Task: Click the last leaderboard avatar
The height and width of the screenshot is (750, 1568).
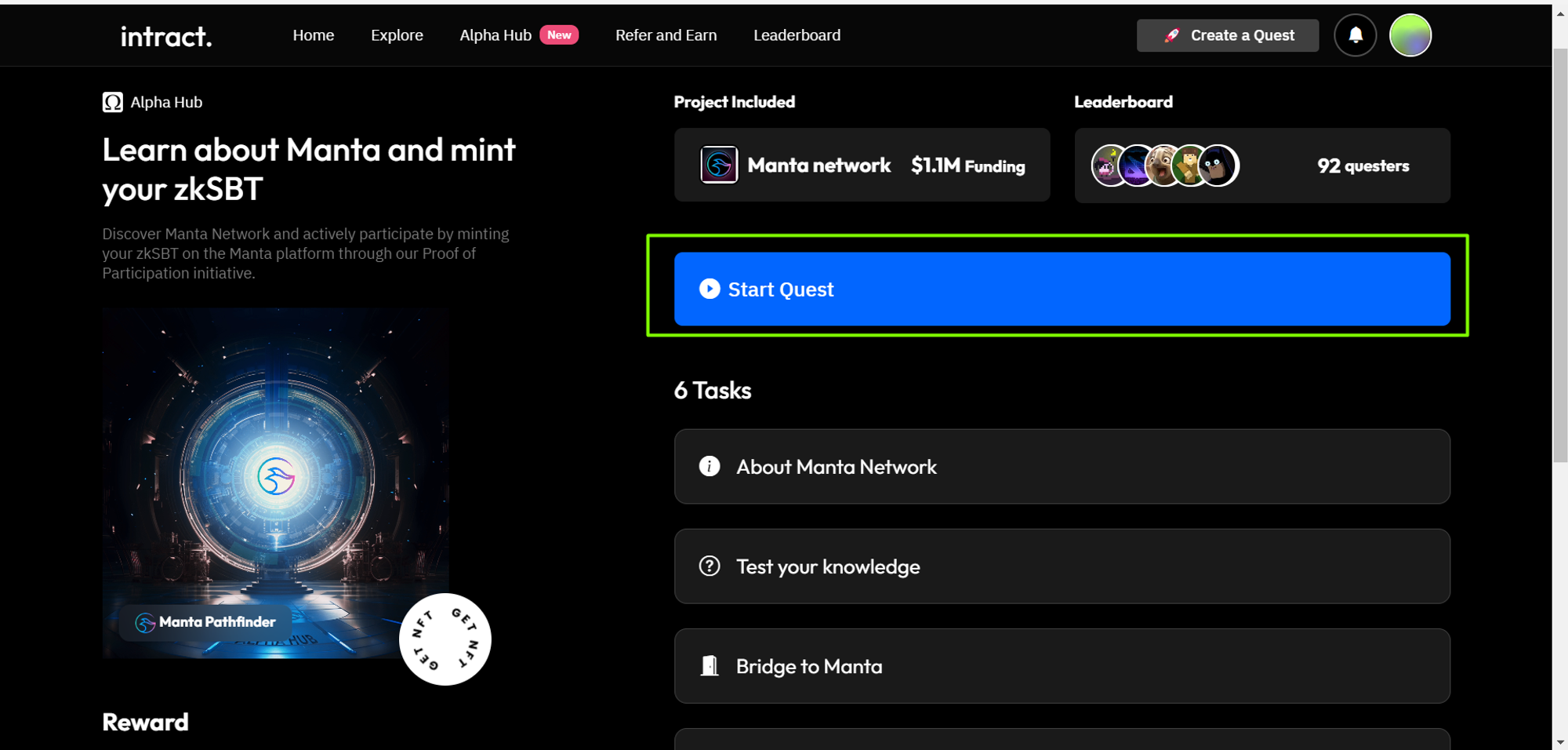Action: click(1218, 166)
